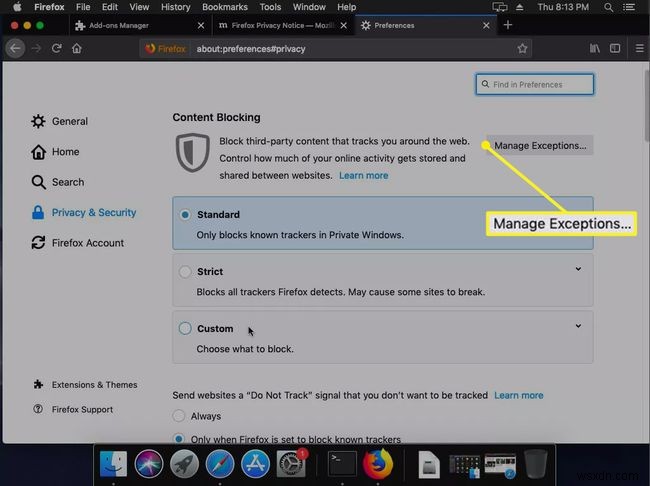Open a new tab with the plus button
Viewport: 650px width, 486px height.
pyautogui.click(x=507, y=25)
